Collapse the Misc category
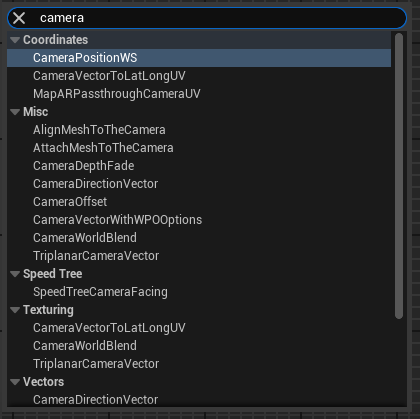 [x=15, y=112]
